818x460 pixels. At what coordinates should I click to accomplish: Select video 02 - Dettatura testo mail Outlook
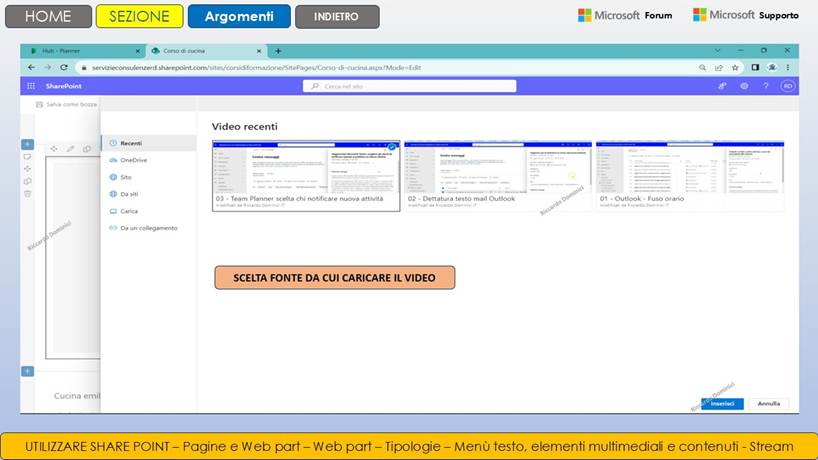[x=498, y=176]
